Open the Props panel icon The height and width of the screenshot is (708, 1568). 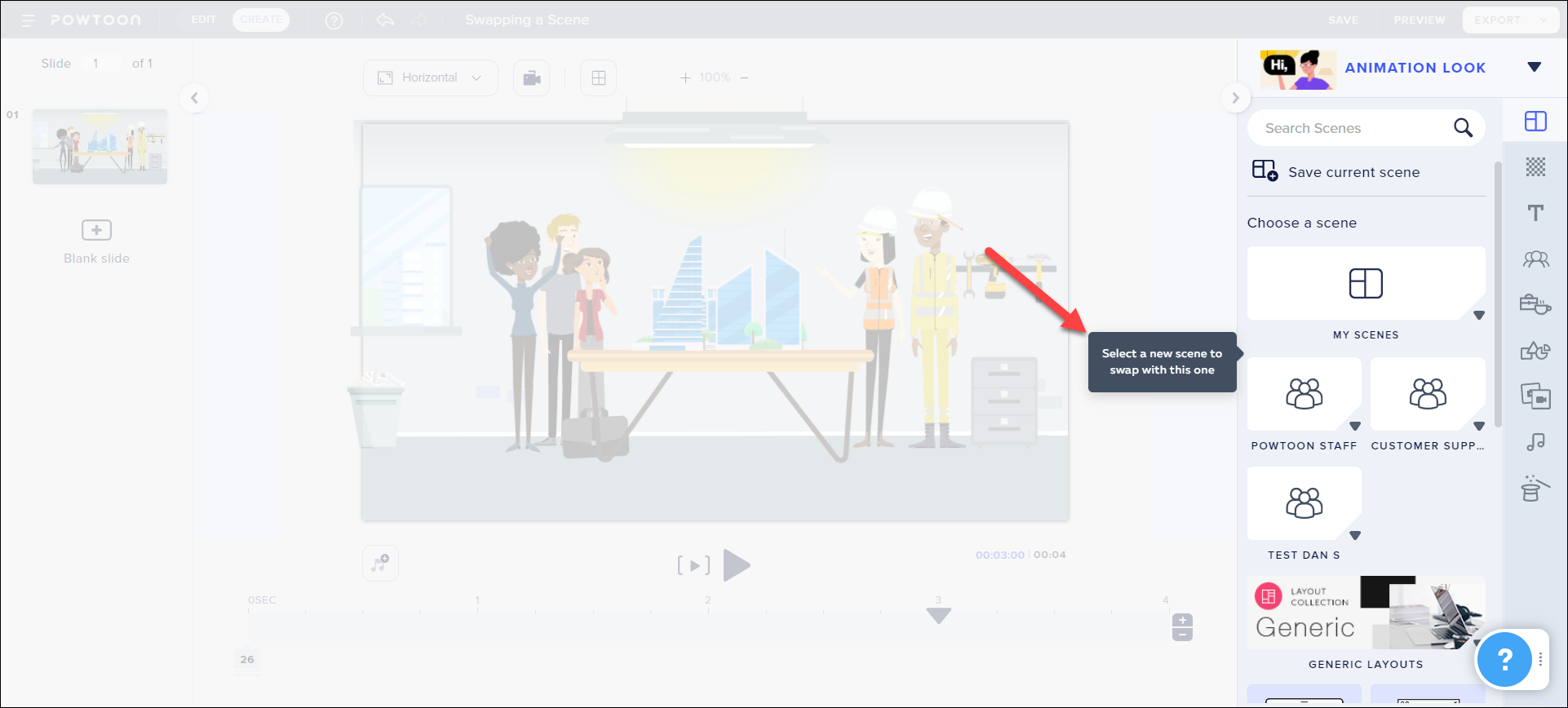pos(1535,305)
